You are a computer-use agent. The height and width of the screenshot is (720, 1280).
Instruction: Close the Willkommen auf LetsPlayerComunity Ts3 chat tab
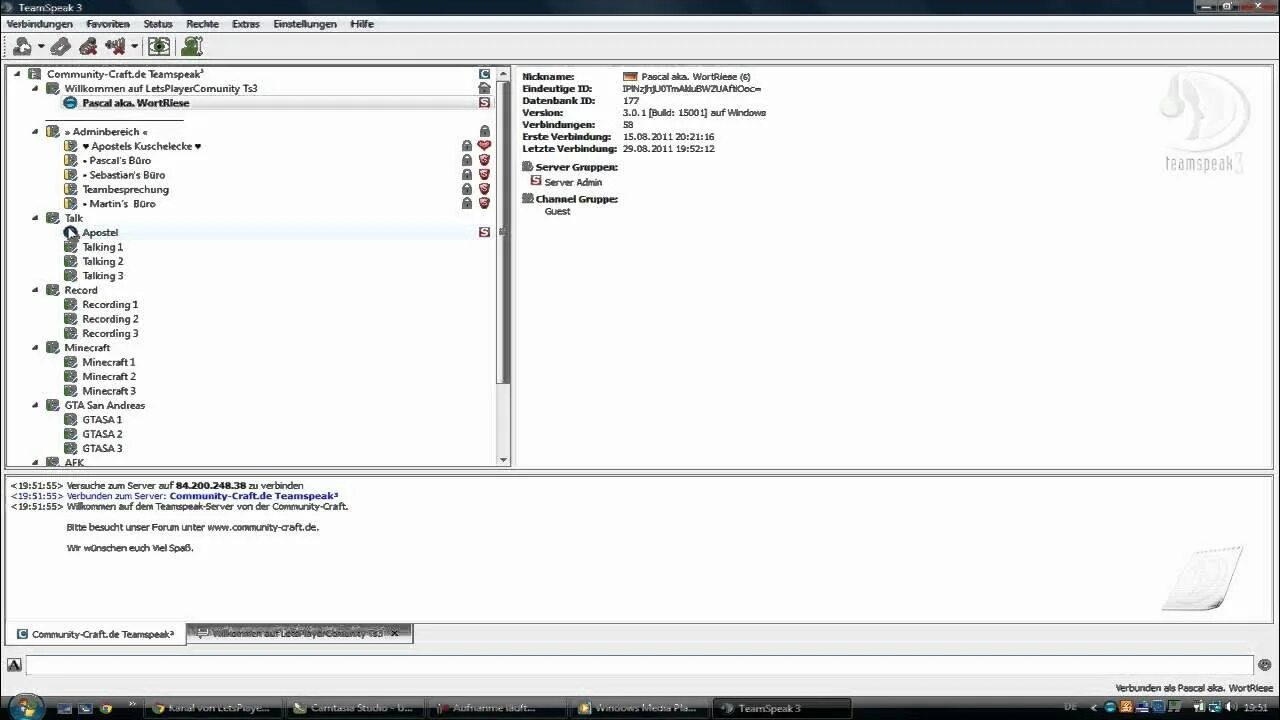[x=395, y=634]
